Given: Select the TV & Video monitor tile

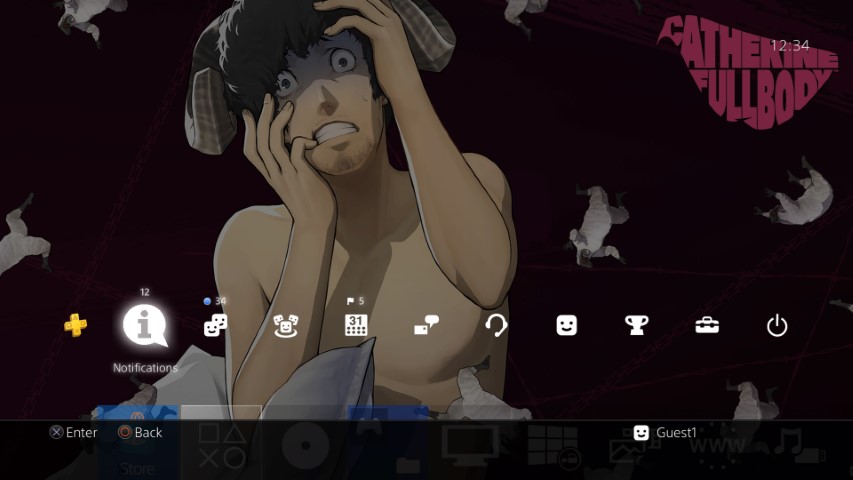Looking at the screenshot, I should [x=470, y=445].
